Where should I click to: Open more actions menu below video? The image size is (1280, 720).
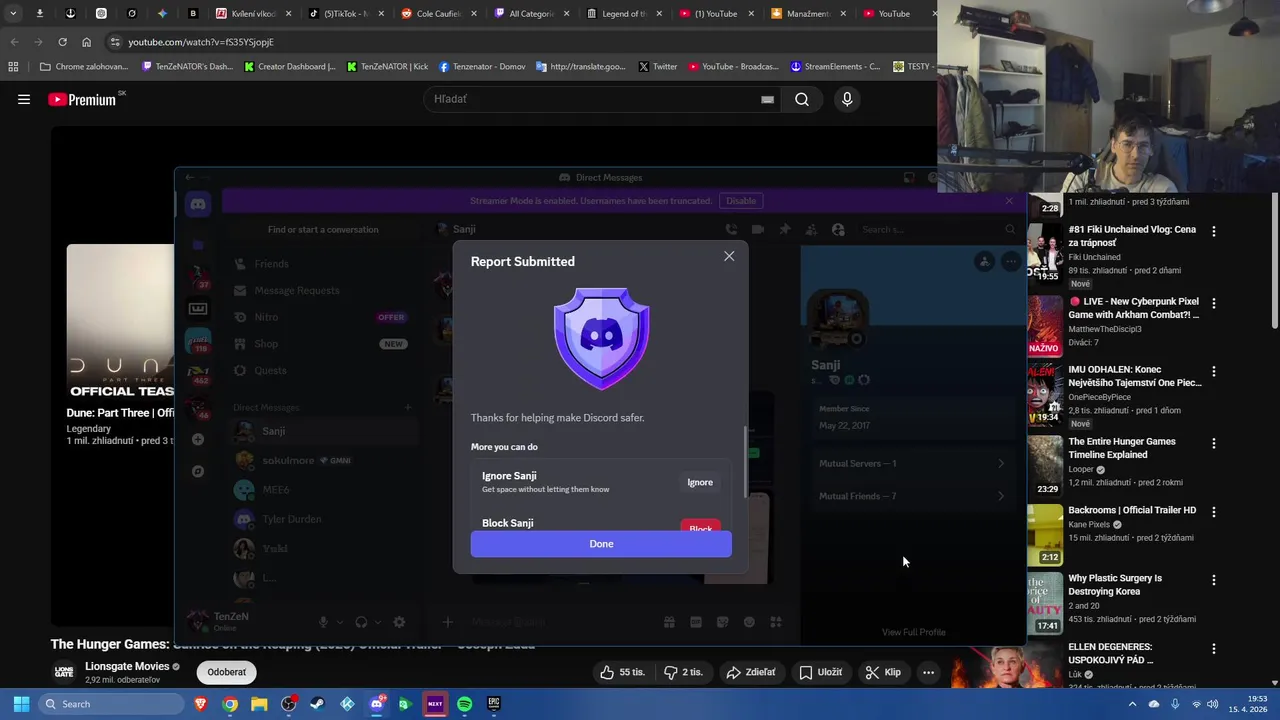[x=928, y=672]
